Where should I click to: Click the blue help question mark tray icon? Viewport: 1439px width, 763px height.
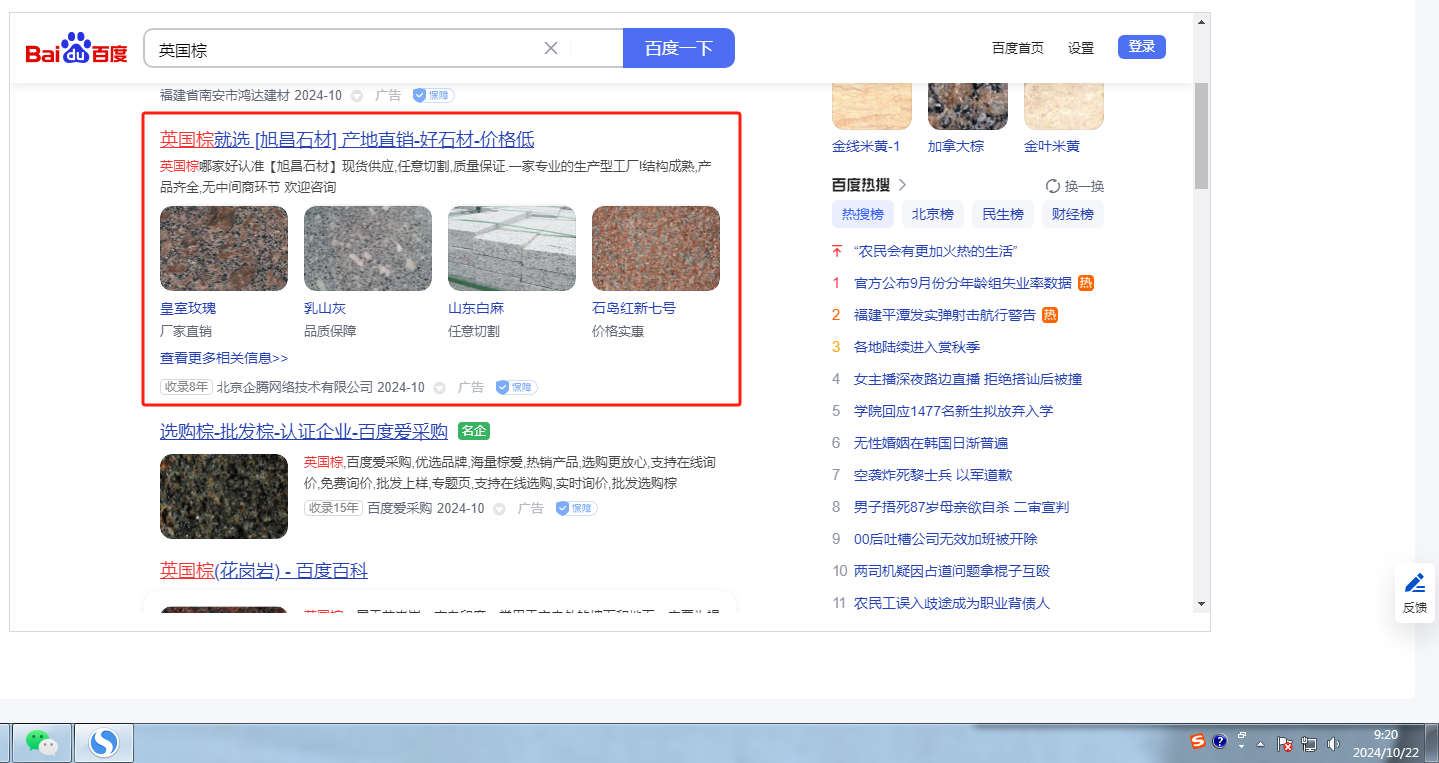pyautogui.click(x=1219, y=741)
